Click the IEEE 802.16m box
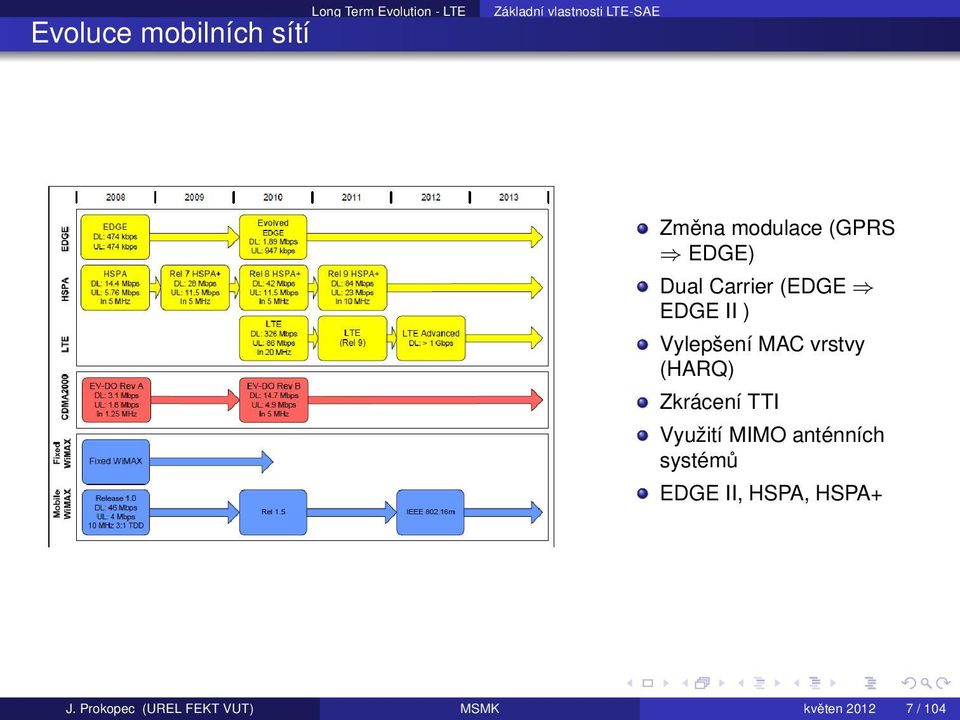 tap(430, 512)
